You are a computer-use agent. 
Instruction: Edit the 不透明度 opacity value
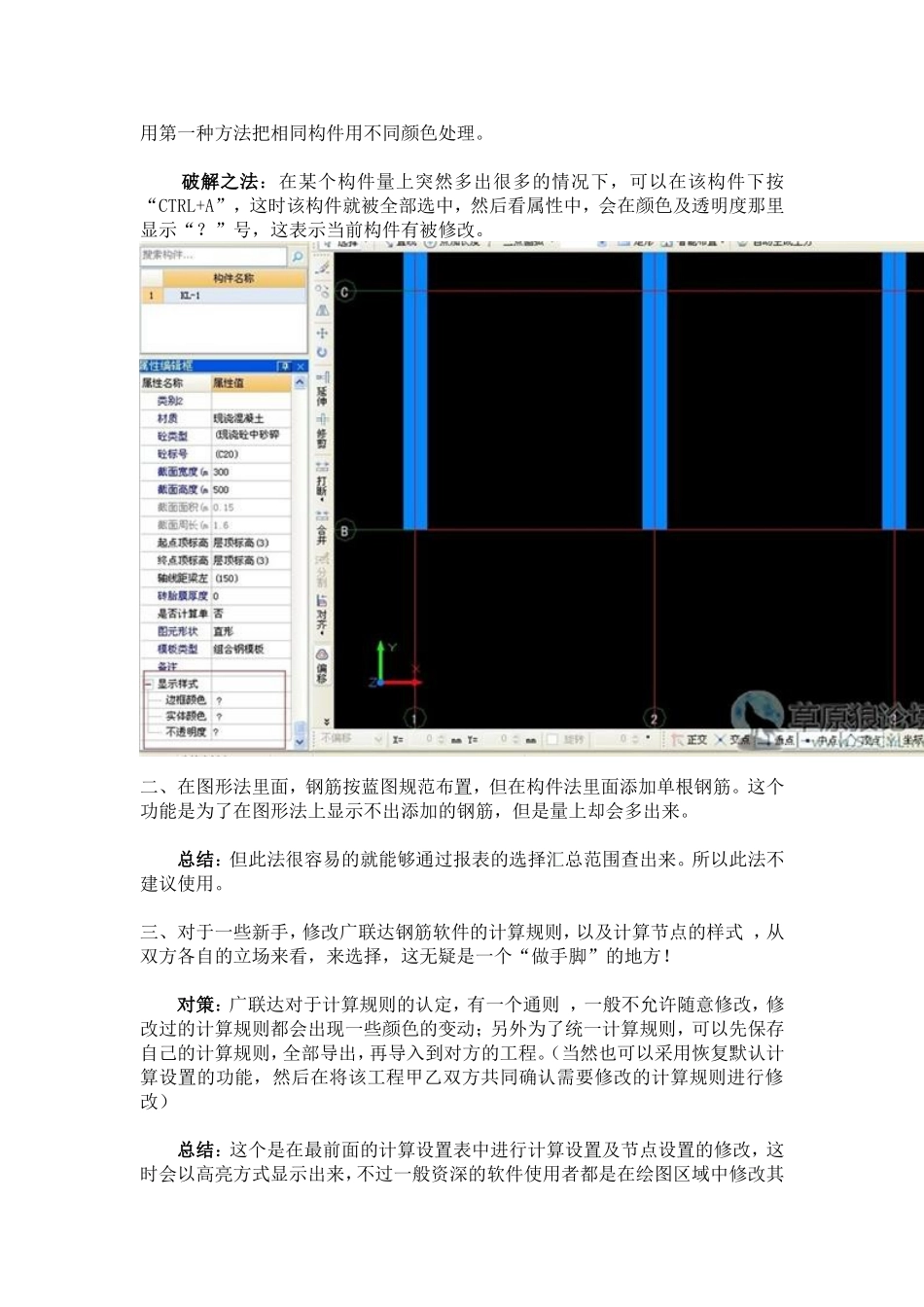click(x=250, y=732)
